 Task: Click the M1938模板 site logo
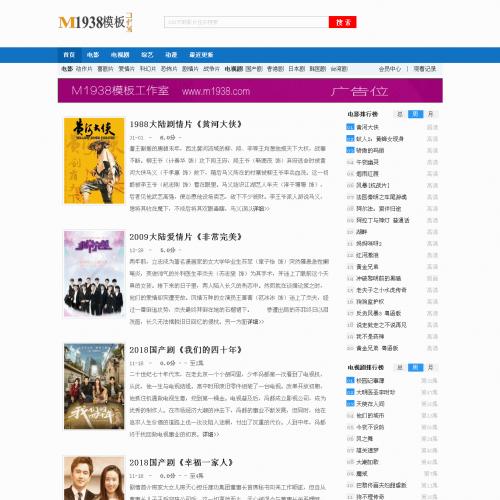(95, 22)
